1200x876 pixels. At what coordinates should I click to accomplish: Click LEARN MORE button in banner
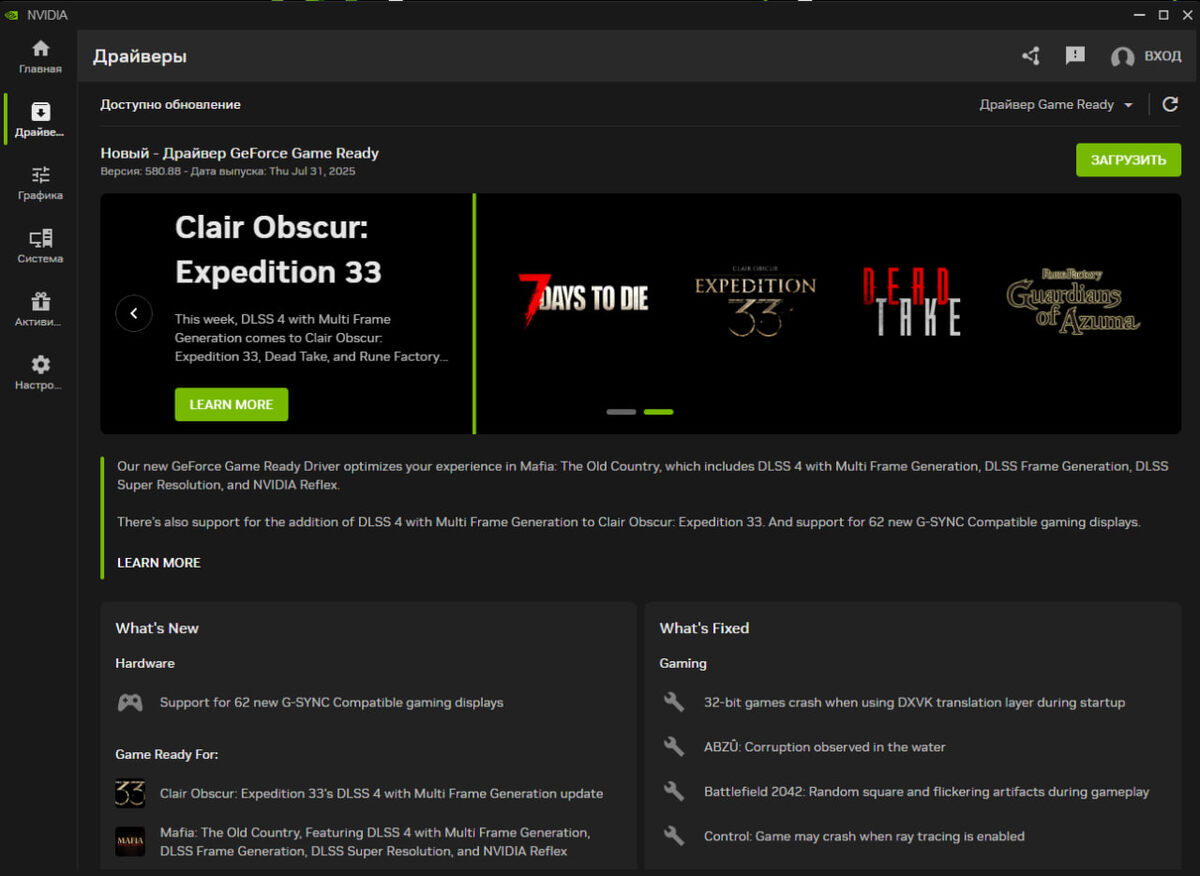pyautogui.click(x=231, y=404)
